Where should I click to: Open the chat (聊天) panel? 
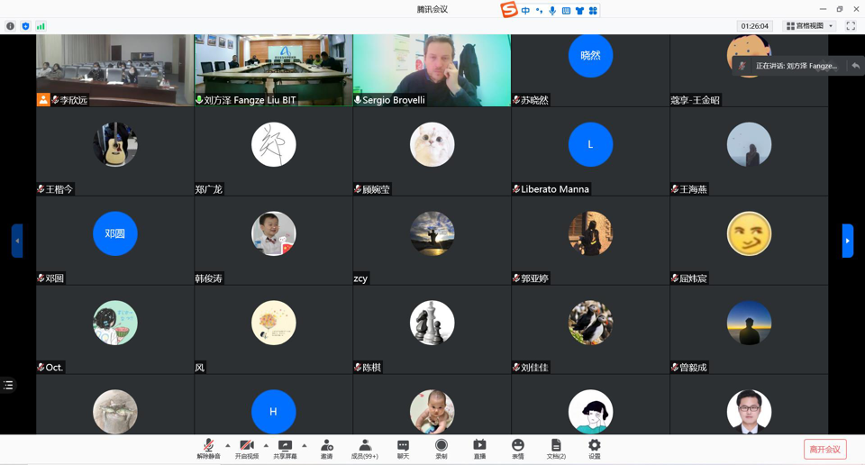pyautogui.click(x=403, y=447)
